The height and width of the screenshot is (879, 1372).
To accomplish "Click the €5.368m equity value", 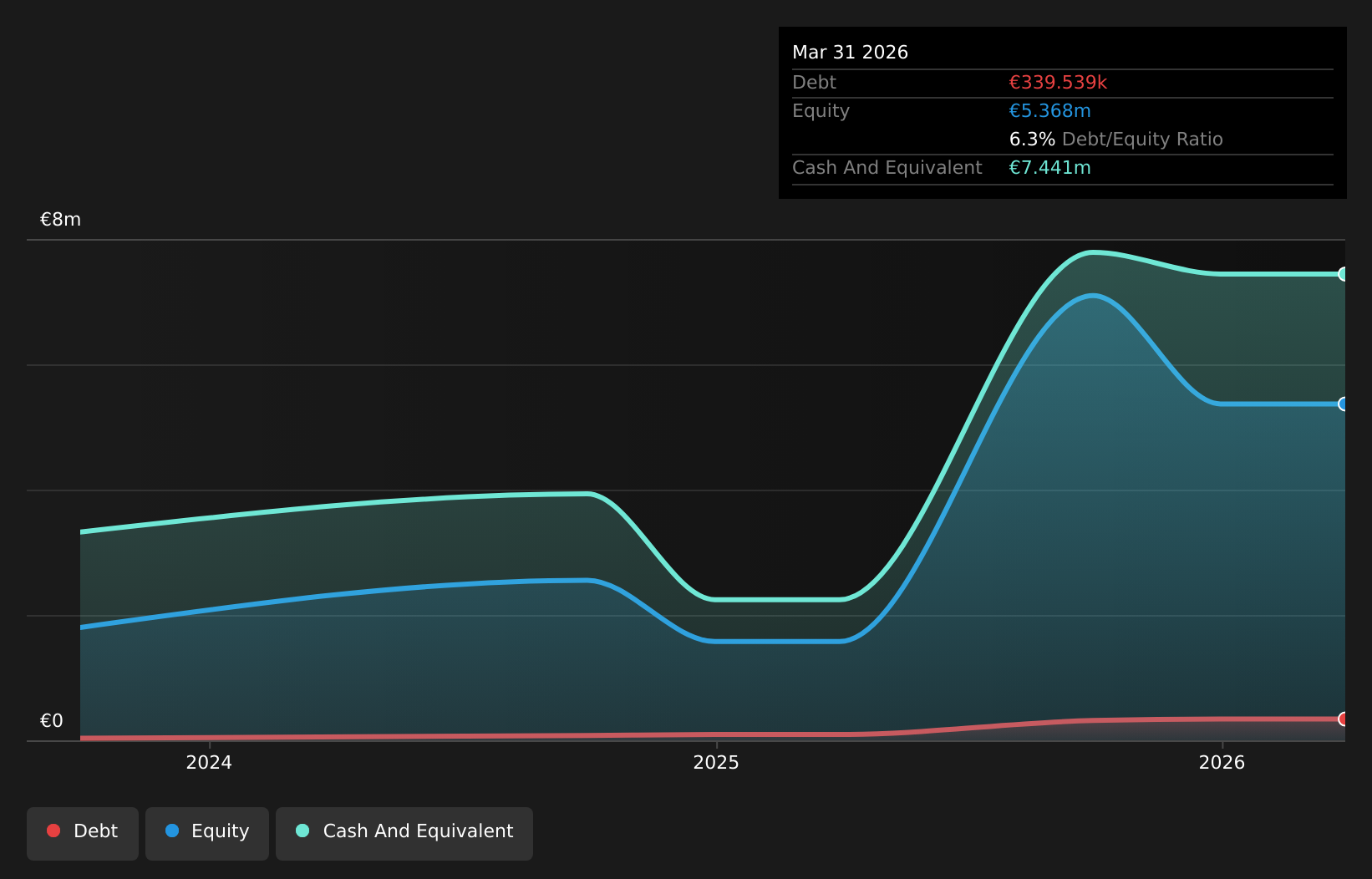I will 1049,111.
